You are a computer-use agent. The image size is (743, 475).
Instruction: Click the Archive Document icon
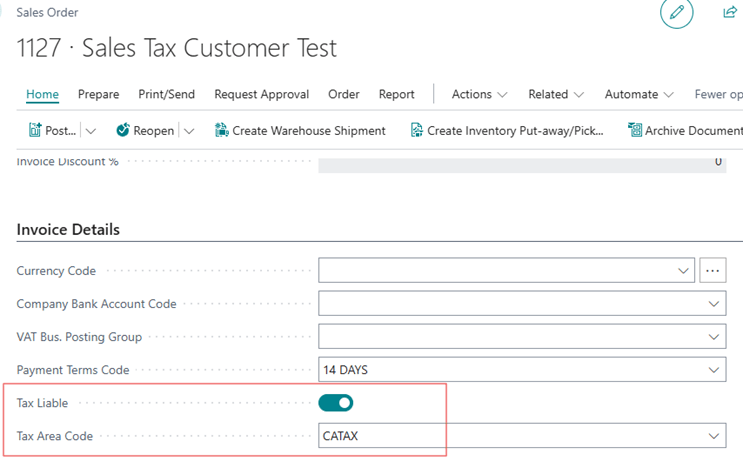point(634,130)
